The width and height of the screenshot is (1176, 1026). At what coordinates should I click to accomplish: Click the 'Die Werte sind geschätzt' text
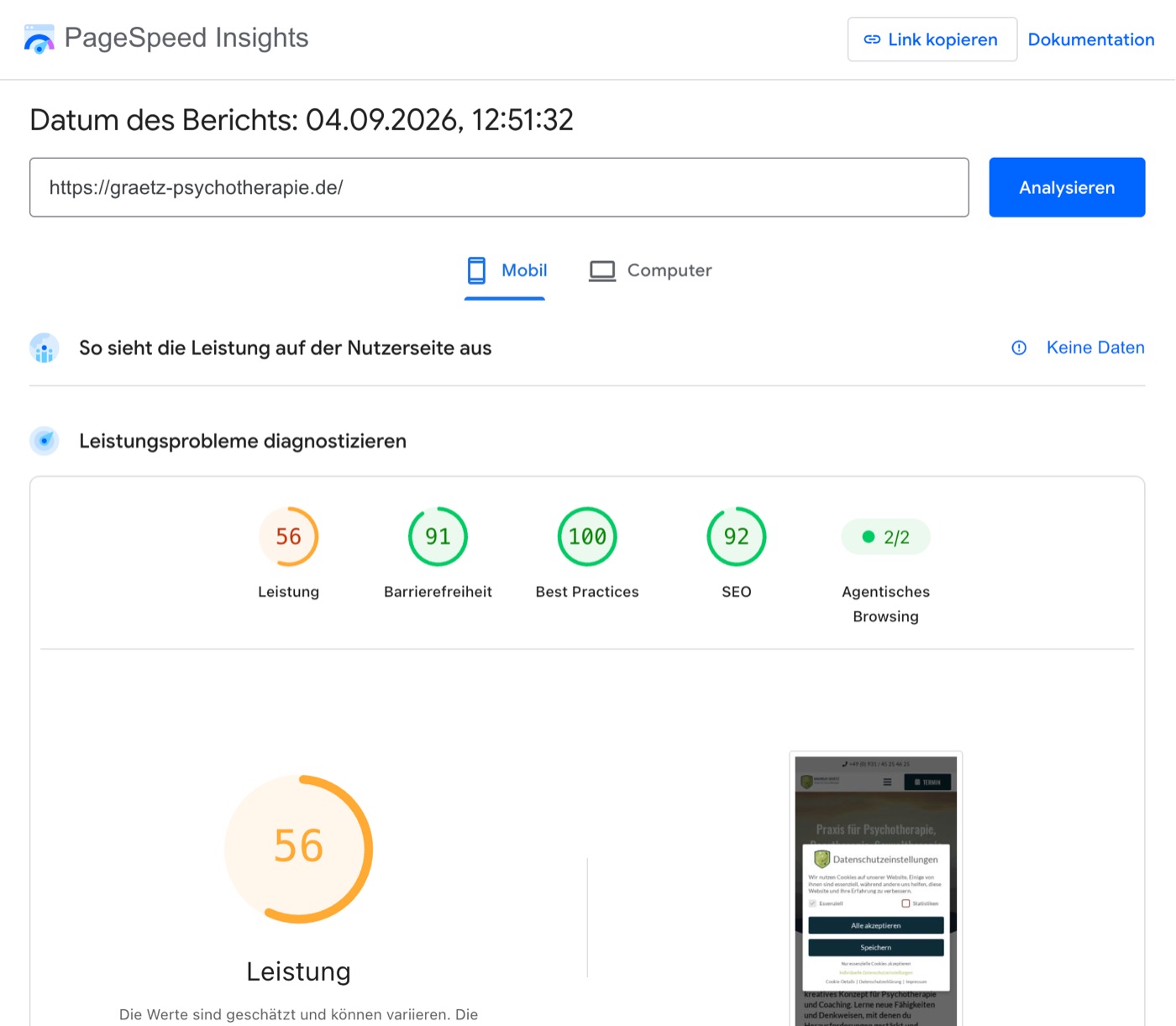[x=299, y=1014]
